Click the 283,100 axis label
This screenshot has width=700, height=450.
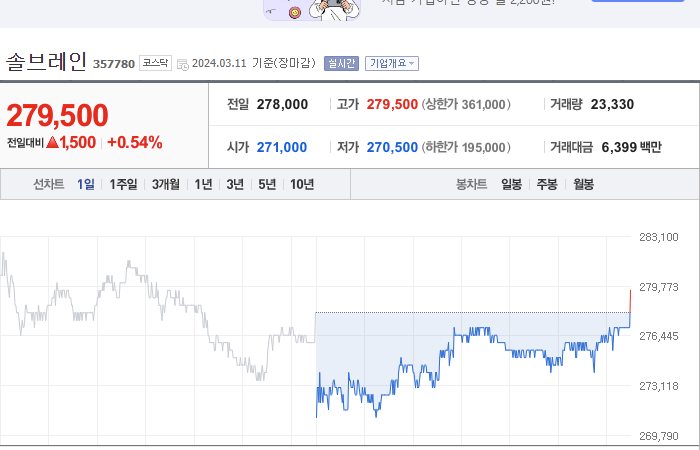click(658, 237)
